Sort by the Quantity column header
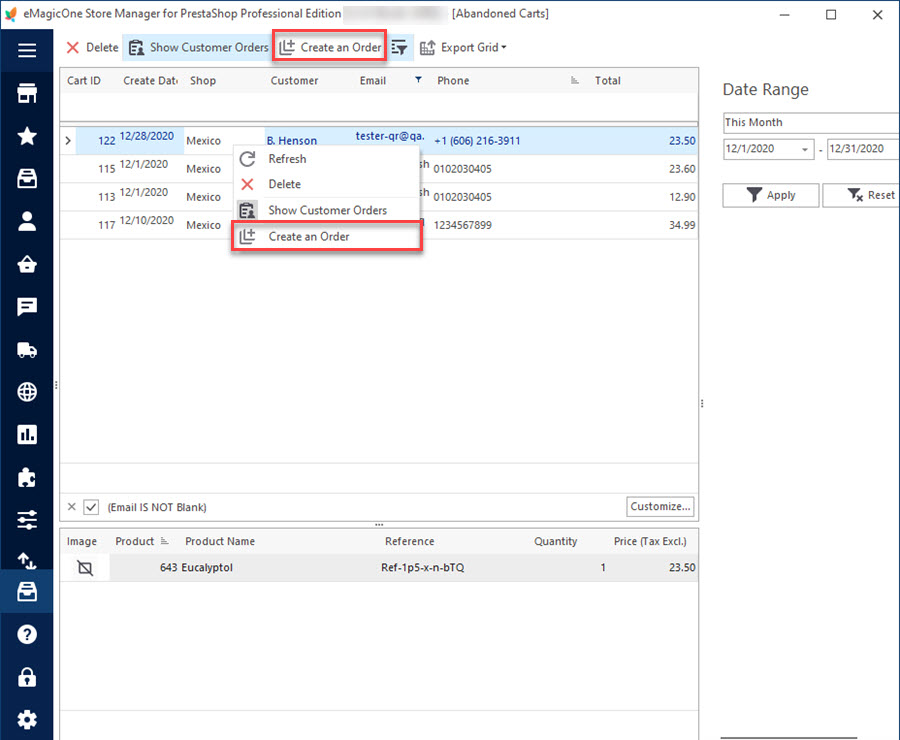Viewport: 900px width, 740px height. pyautogui.click(x=555, y=541)
